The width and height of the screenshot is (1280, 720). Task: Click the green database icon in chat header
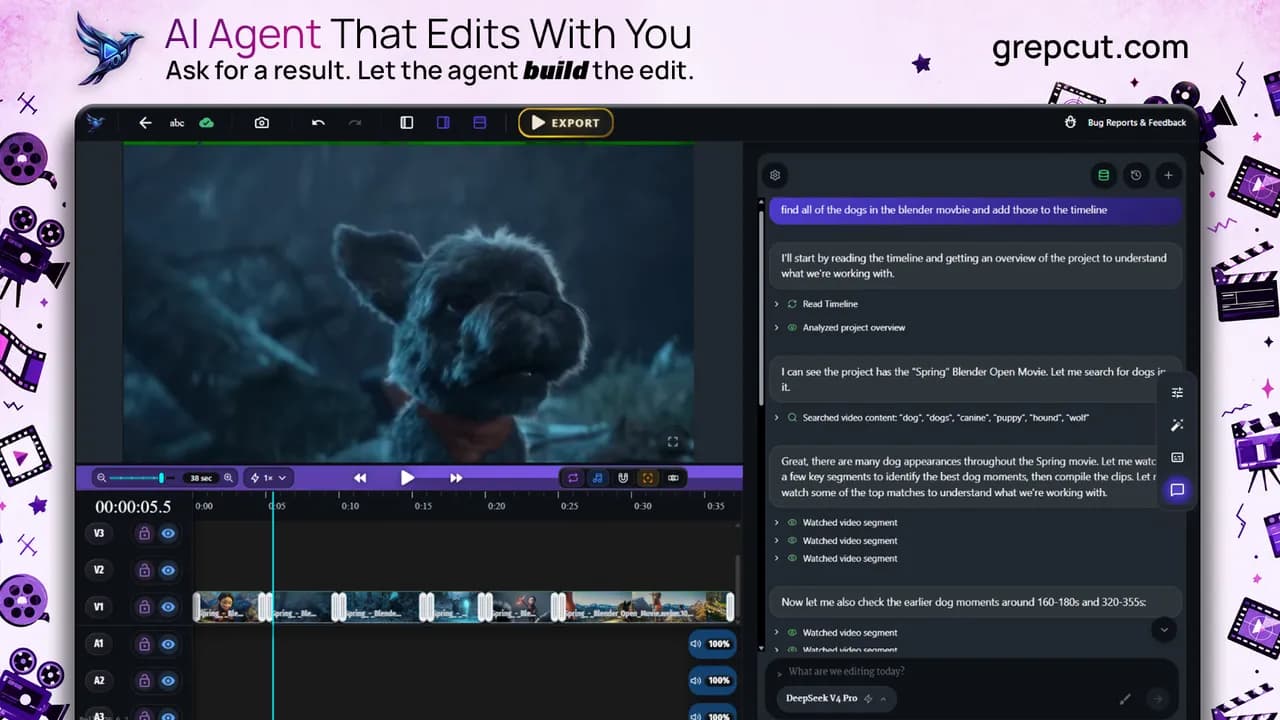1104,175
